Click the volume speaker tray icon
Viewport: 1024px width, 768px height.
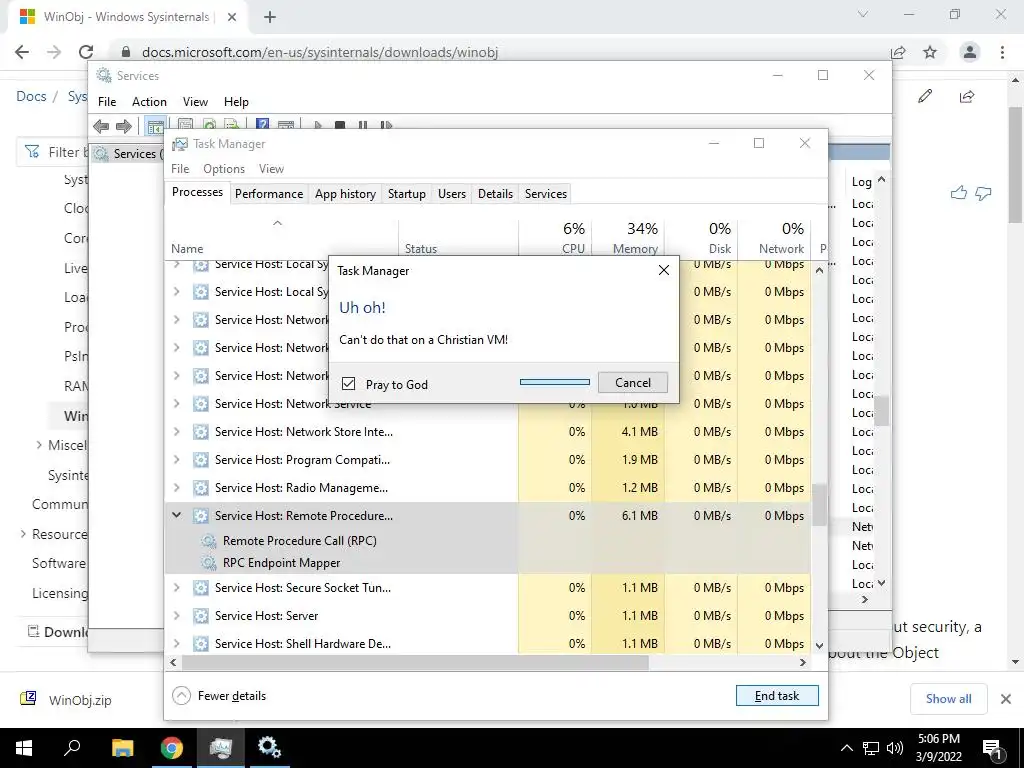pyautogui.click(x=895, y=748)
